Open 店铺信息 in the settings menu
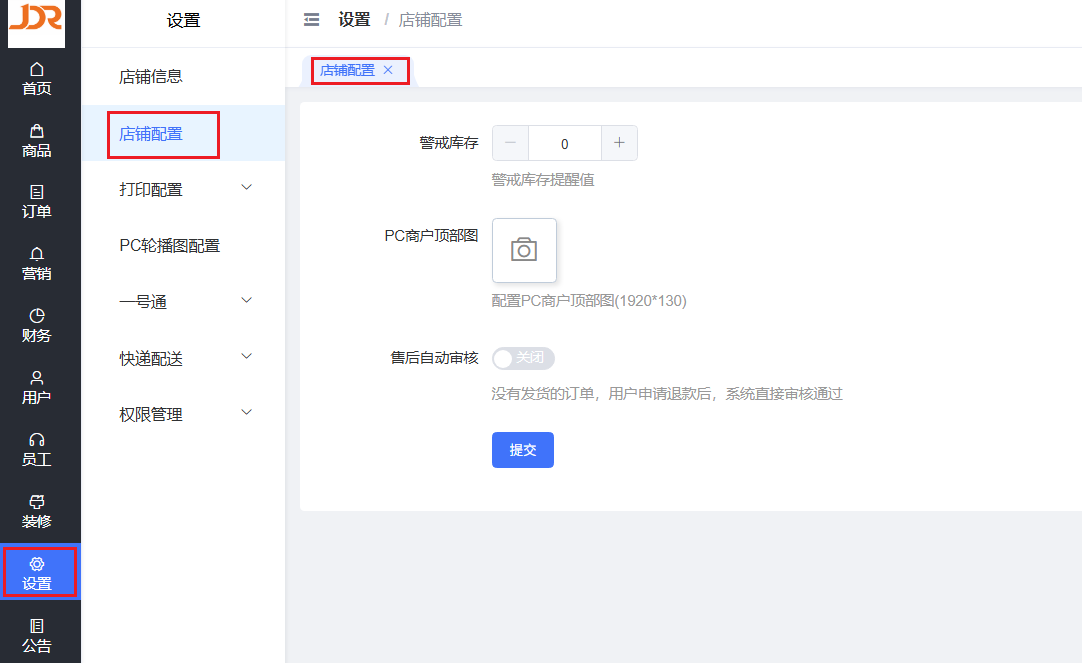 (183, 77)
